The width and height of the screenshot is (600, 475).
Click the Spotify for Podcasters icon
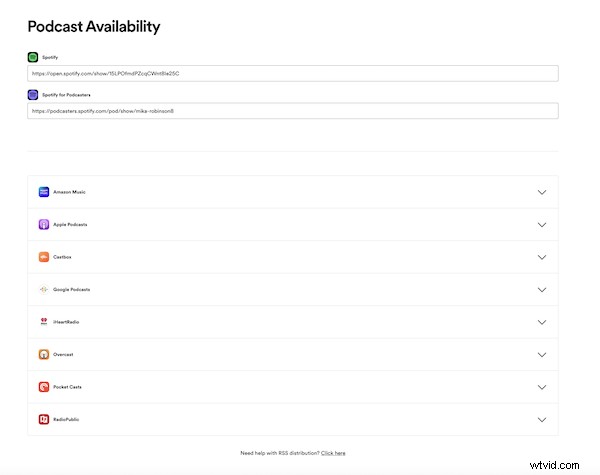click(x=33, y=96)
